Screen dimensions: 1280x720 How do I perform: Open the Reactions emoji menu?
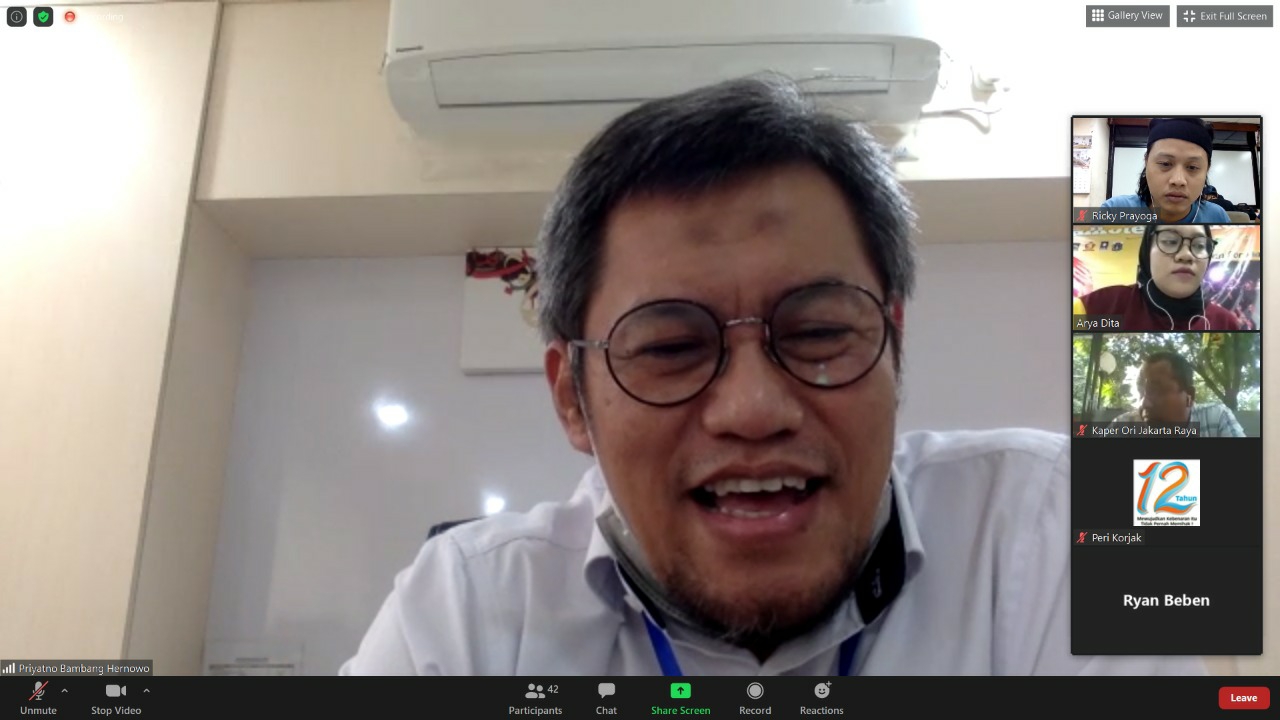coord(821,698)
